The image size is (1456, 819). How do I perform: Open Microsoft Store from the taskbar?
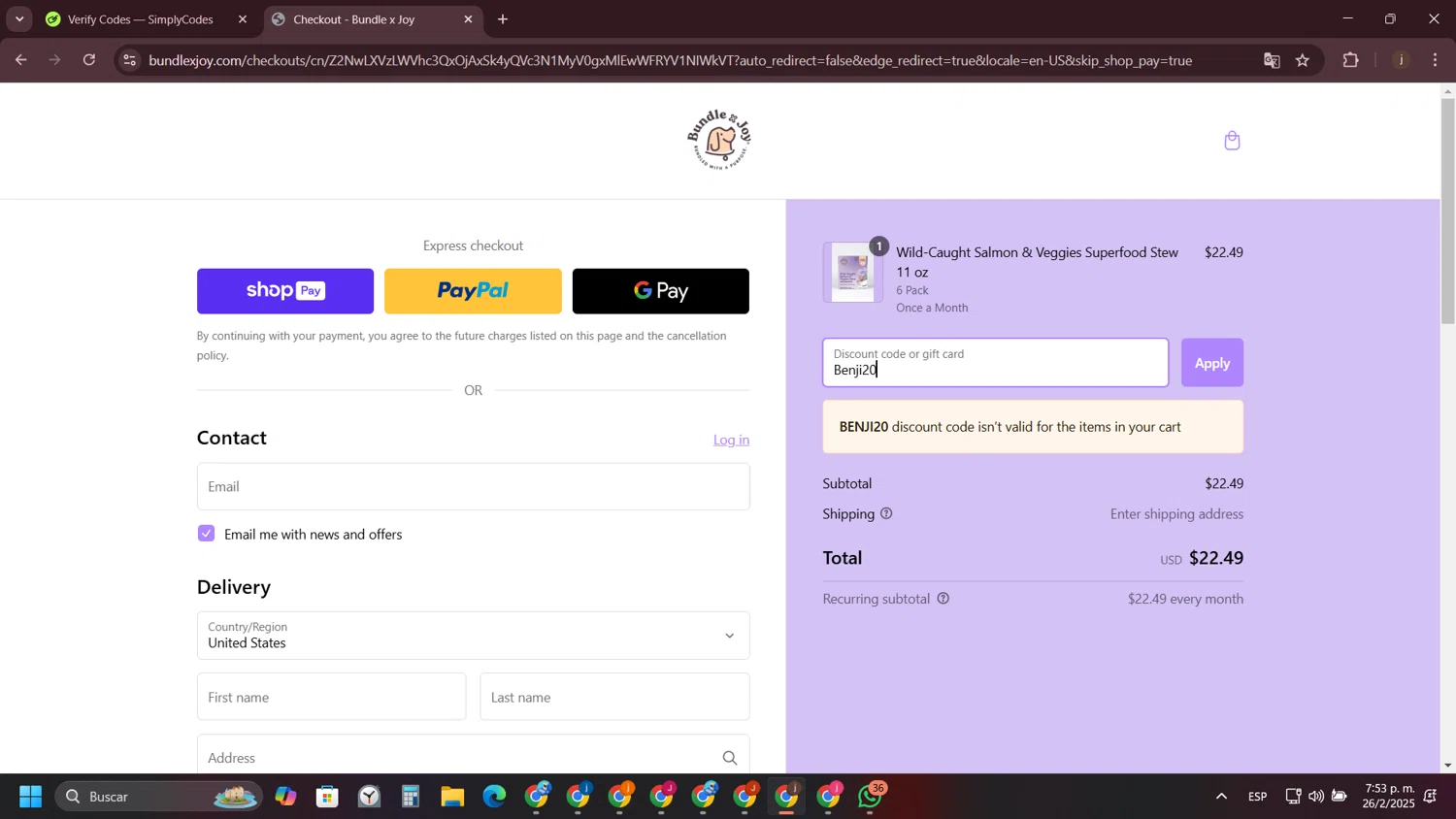pos(327,797)
